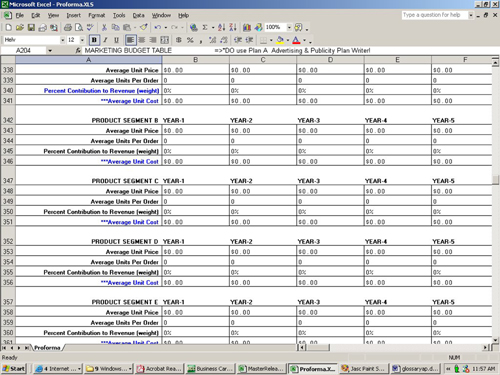Click the Insert Function fx button
Viewport: 500px width, 375px height.
tap(78, 51)
